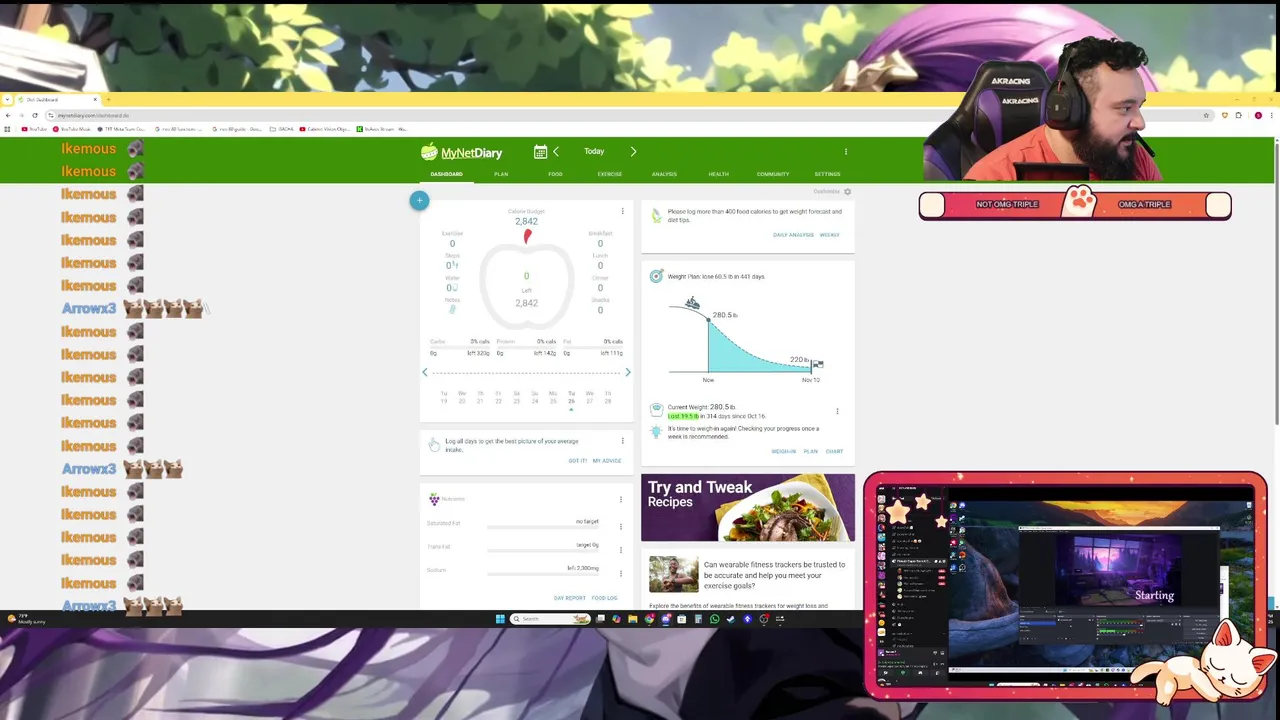Open wearable fitness trackers article thumbnail
This screenshot has height=720, width=1280.
pos(674,575)
